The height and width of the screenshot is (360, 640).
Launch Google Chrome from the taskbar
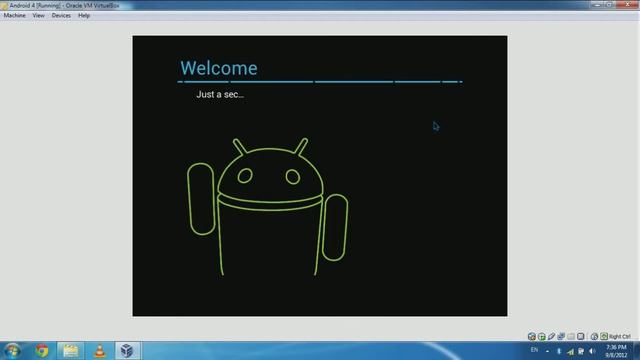pyautogui.click(x=42, y=351)
